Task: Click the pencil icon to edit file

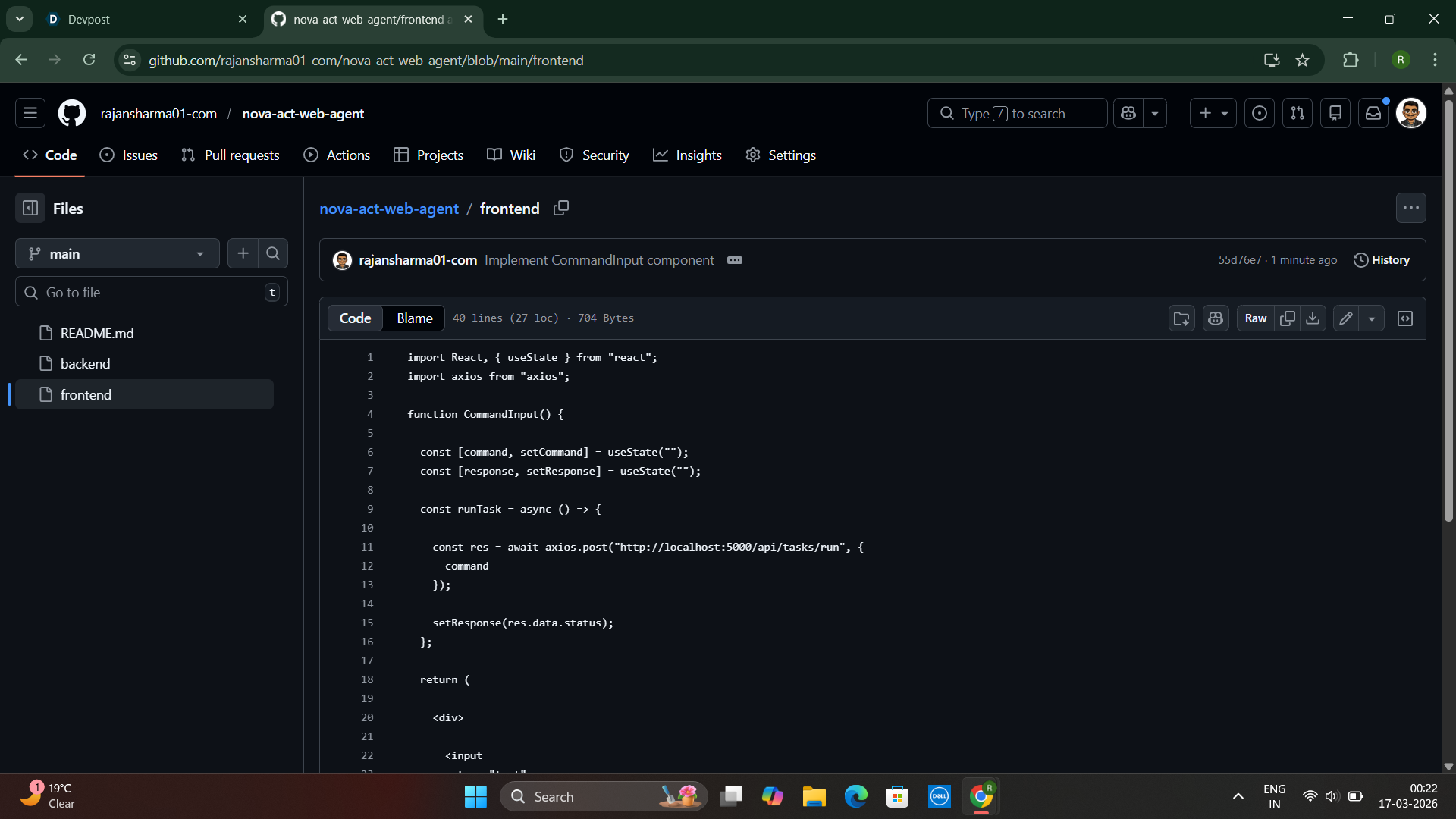Action: click(x=1346, y=318)
